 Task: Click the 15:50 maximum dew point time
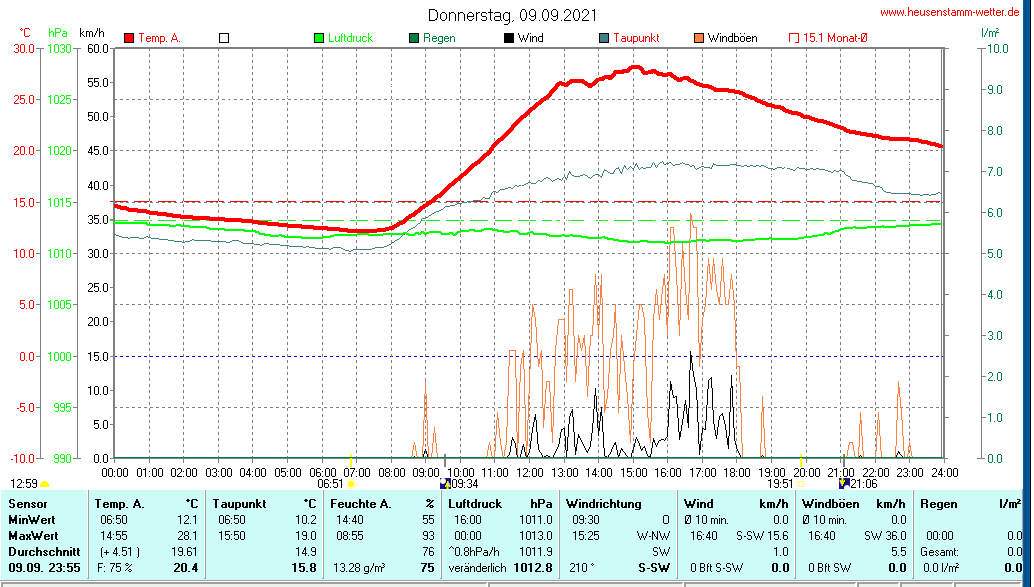(232, 536)
